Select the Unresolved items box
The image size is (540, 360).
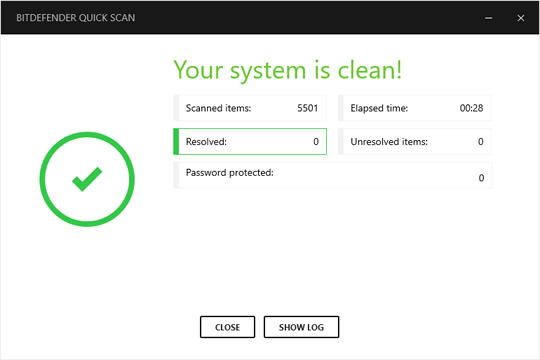(x=415, y=142)
